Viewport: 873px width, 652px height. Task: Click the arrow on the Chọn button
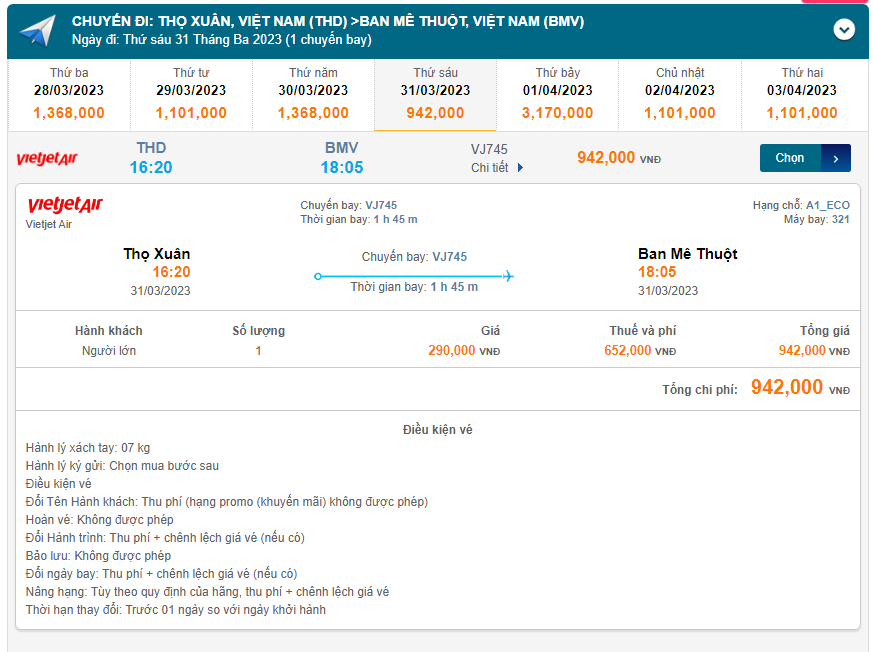pyautogui.click(x=836, y=158)
